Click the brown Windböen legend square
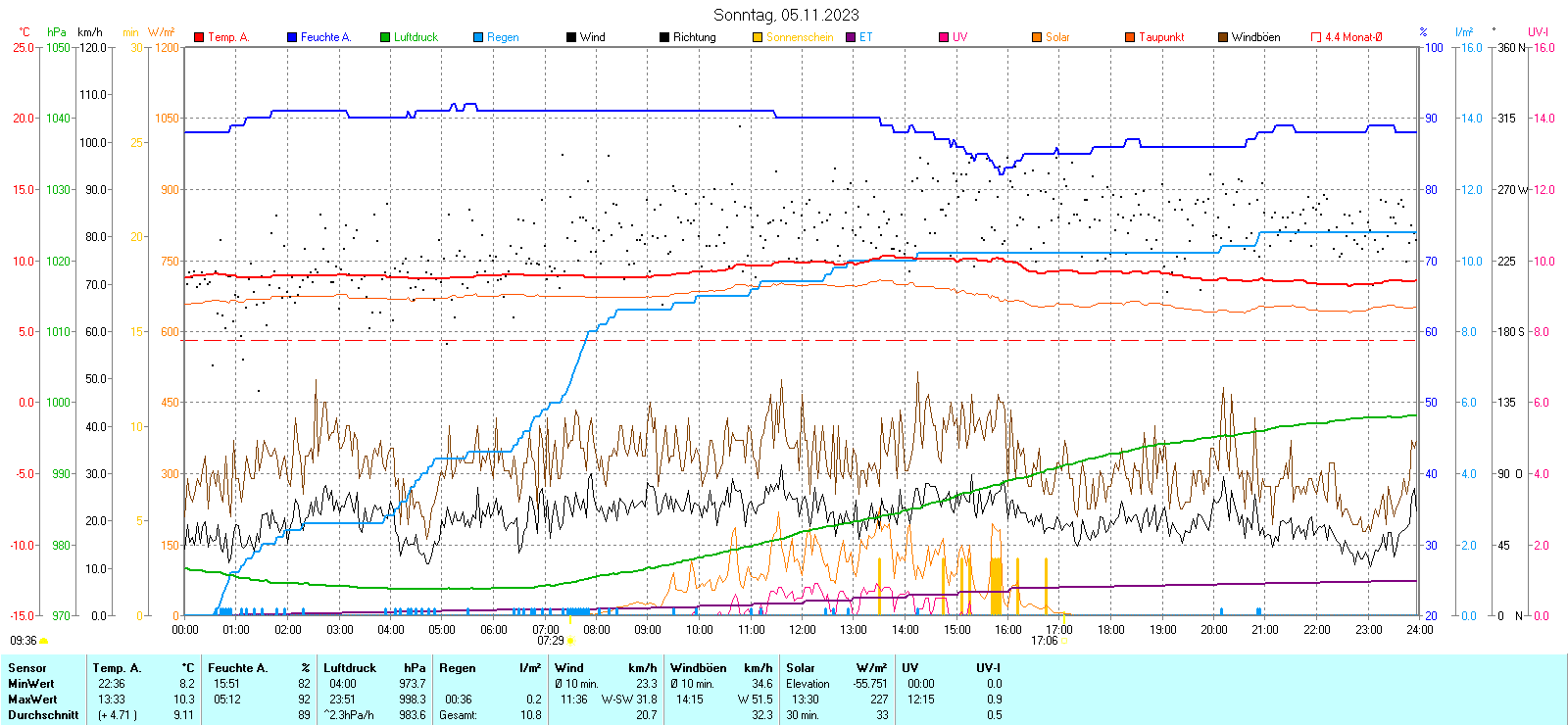 tap(1223, 37)
